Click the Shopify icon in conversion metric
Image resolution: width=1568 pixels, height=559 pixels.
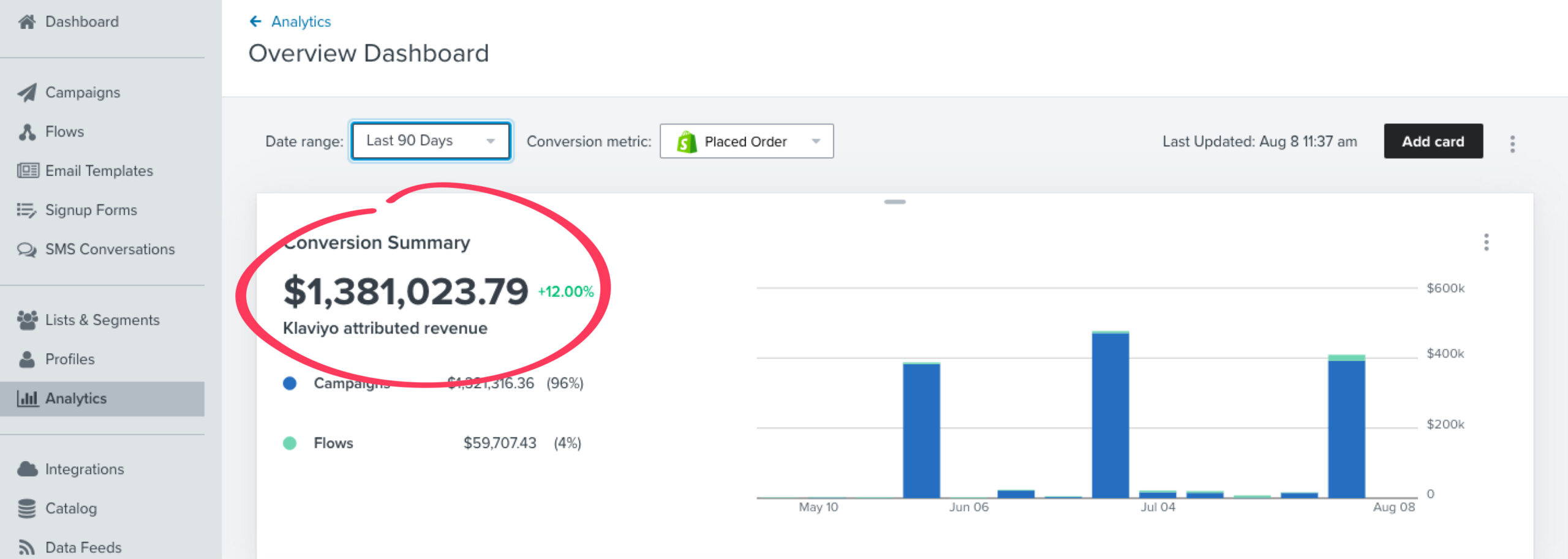point(687,141)
